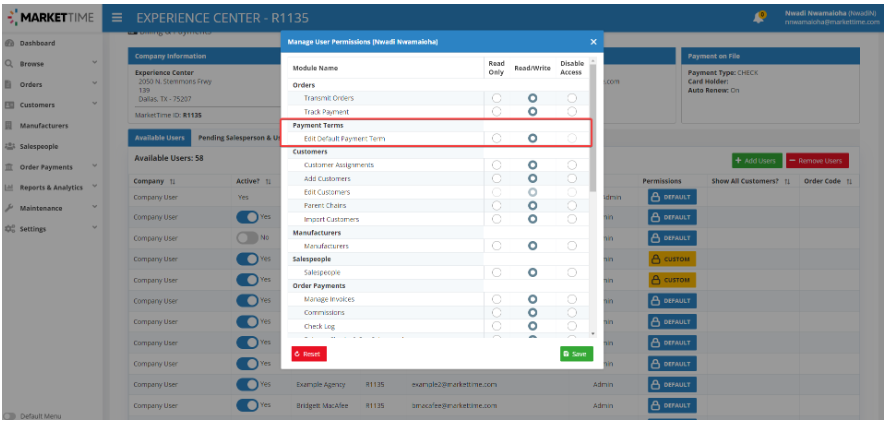The image size is (889, 421).
Task: Expand the Order Payments menu chevron
Action: pyautogui.click(x=95, y=166)
